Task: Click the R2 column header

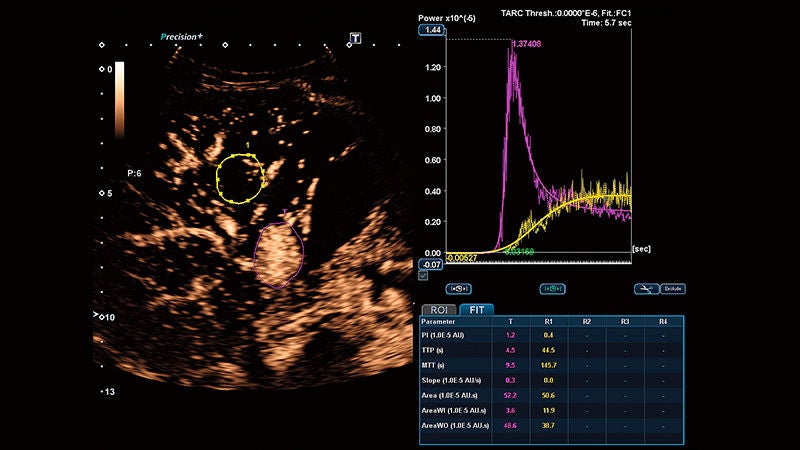Action: [587, 321]
